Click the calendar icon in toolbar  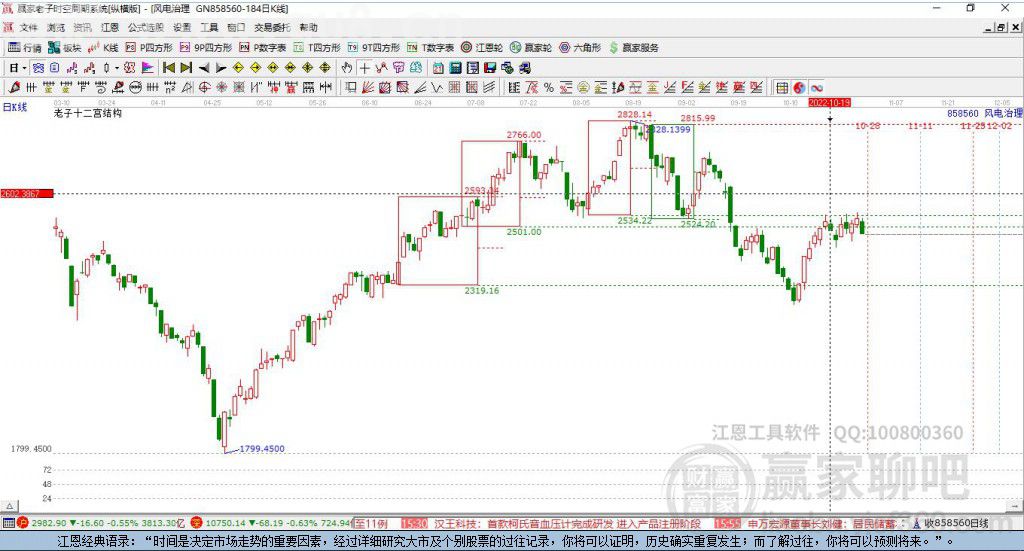coord(438,68)
